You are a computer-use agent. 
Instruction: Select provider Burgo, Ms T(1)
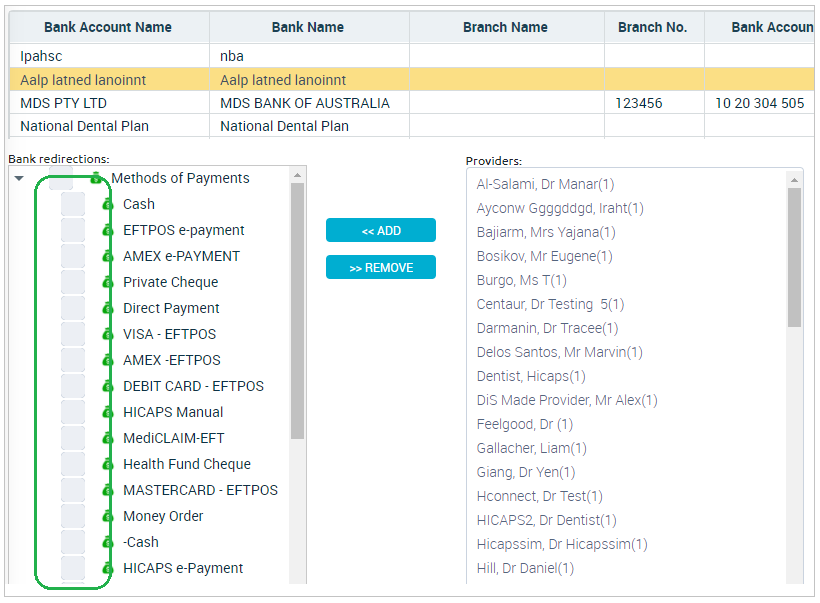[x=521, y=280]
